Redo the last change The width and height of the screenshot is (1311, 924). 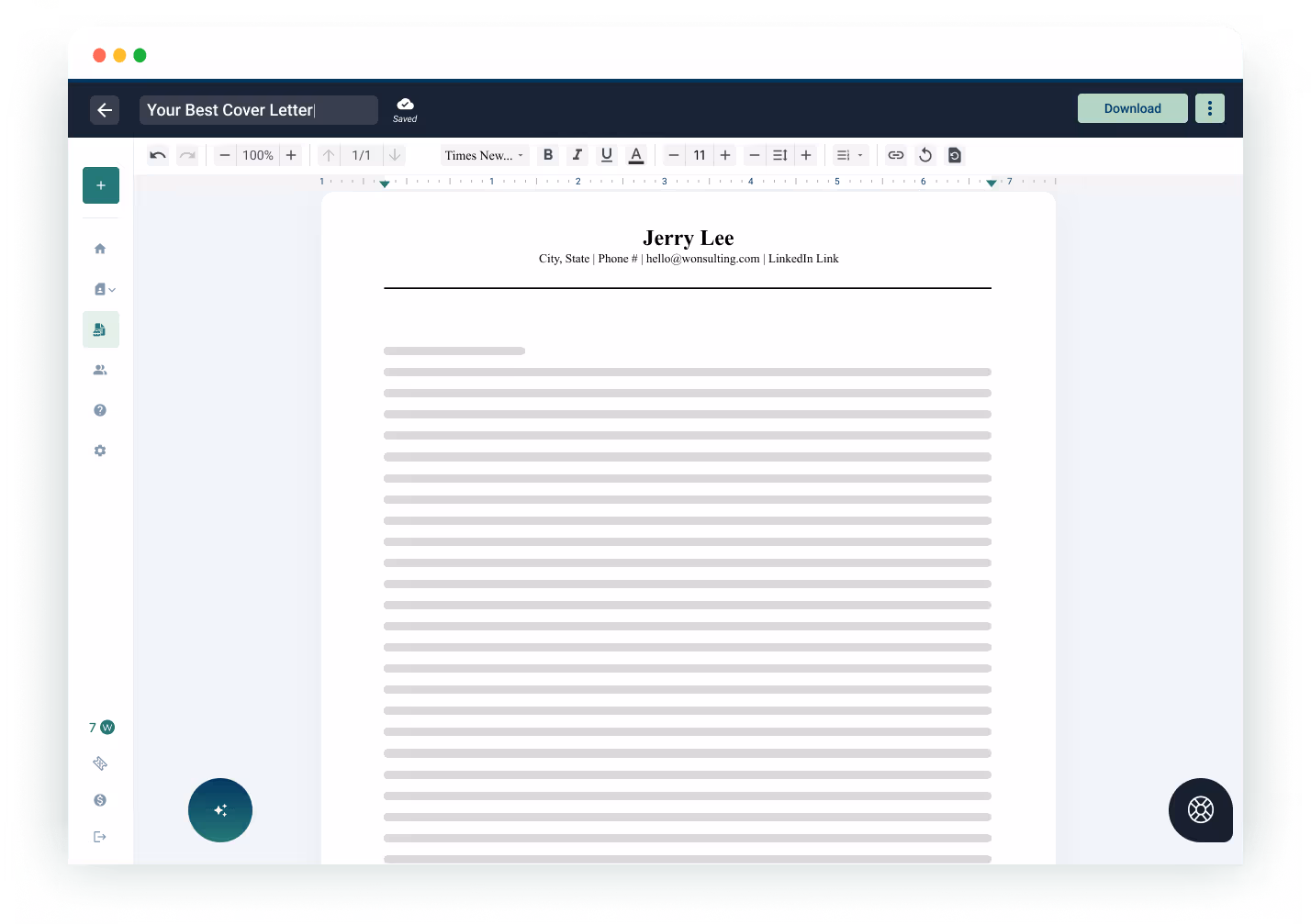coord(187,155)
